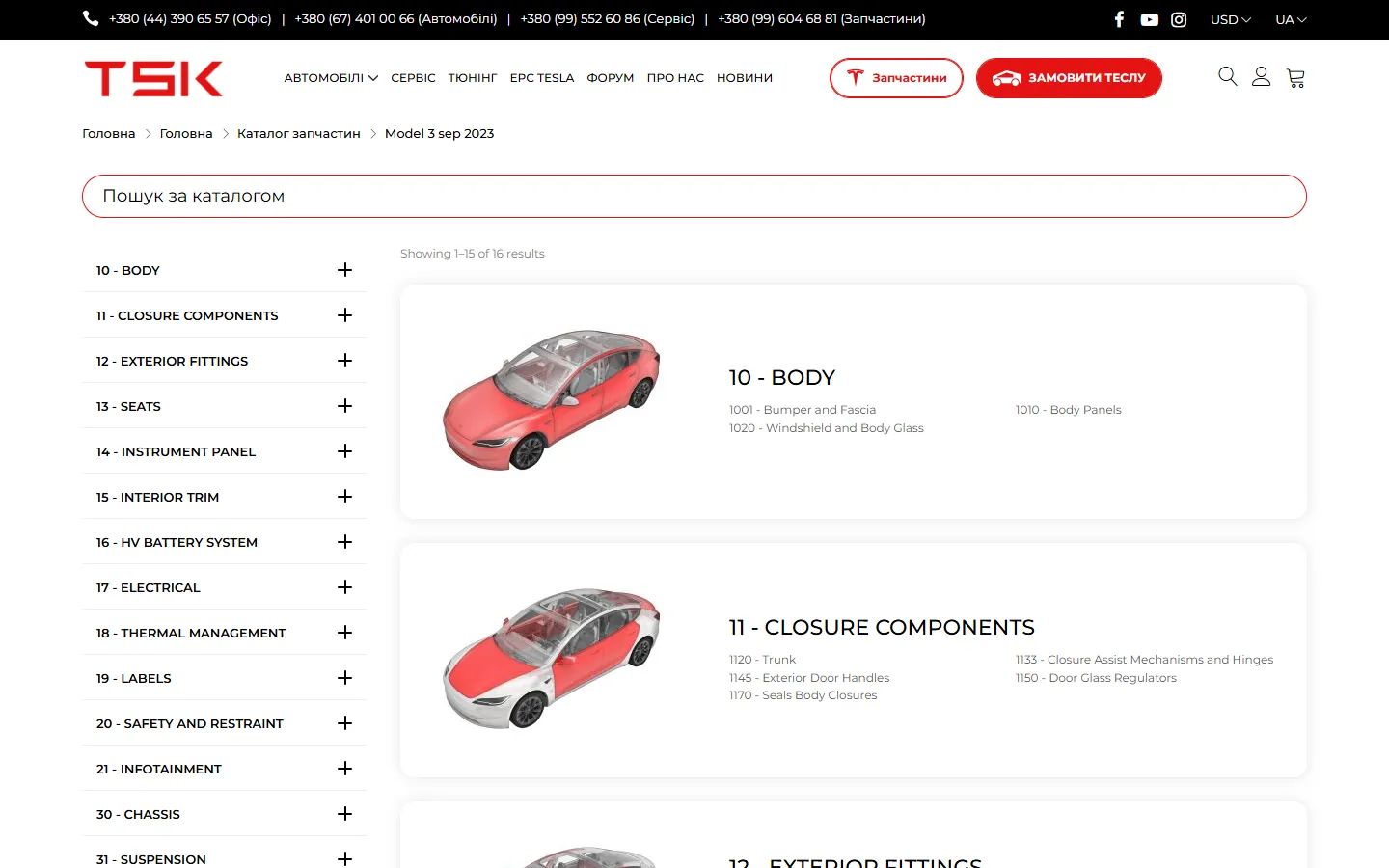
Task: Open the EPC TESLA menu item
Action: pos(542,78)
